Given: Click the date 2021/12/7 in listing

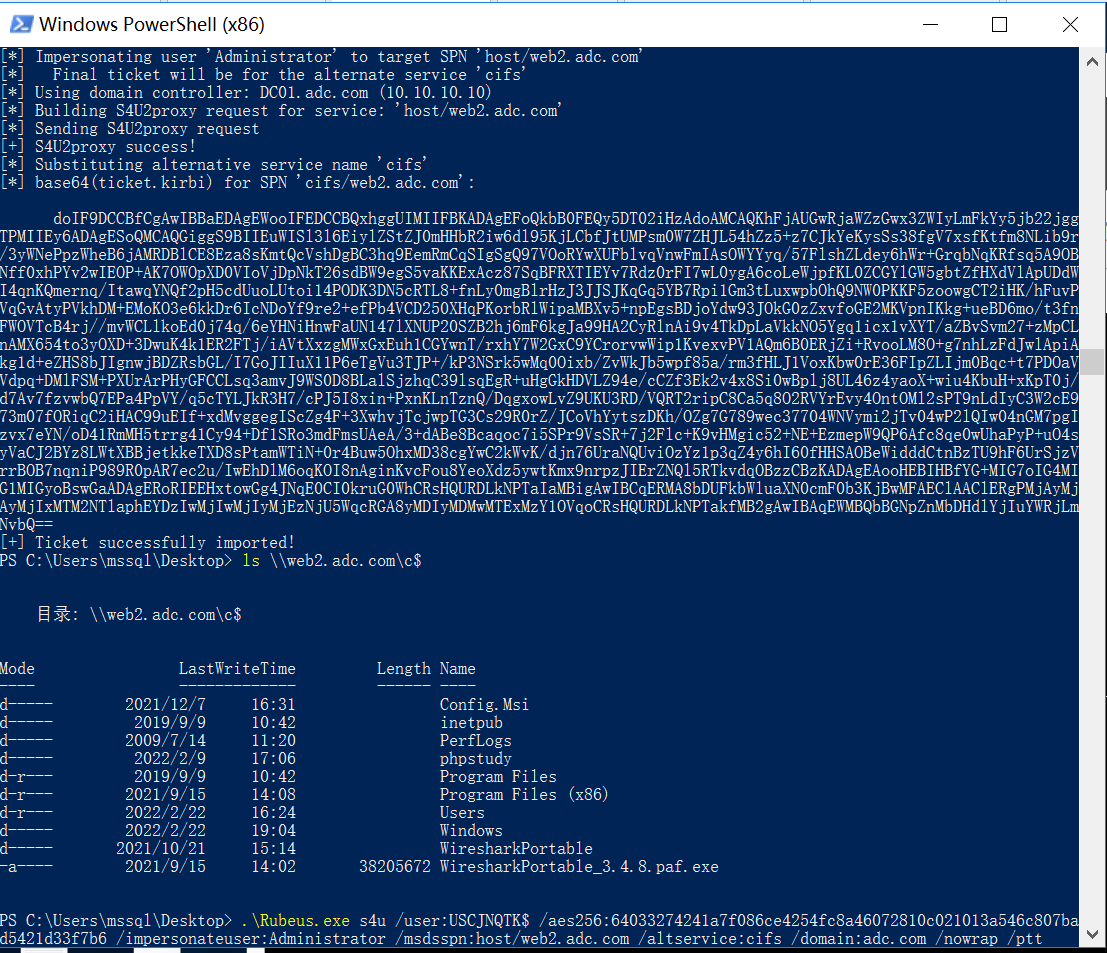Looking at the screenshot, I should pyautogui.click(x=165, y=705).
